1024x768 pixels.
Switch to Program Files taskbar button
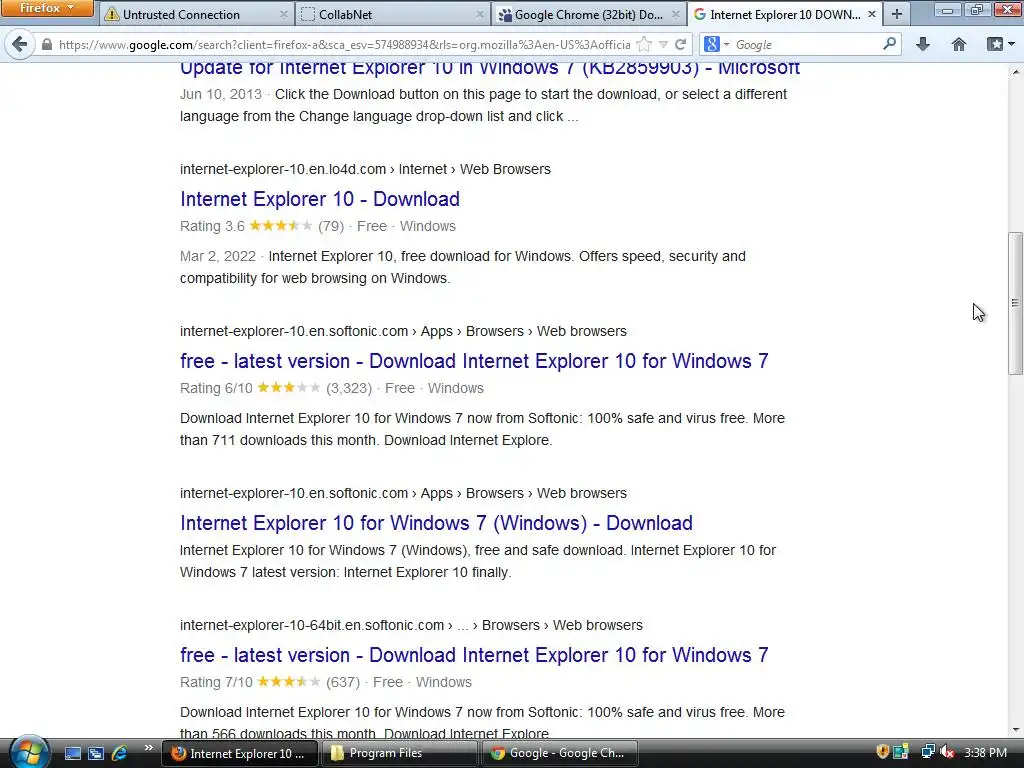click(x=398, y=753)
